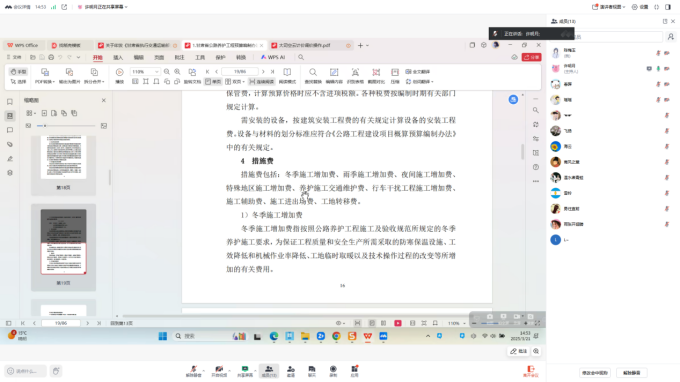680x382 pixels.
Task: Click the print icon in the quick access bar
Action: pos(51,57)
